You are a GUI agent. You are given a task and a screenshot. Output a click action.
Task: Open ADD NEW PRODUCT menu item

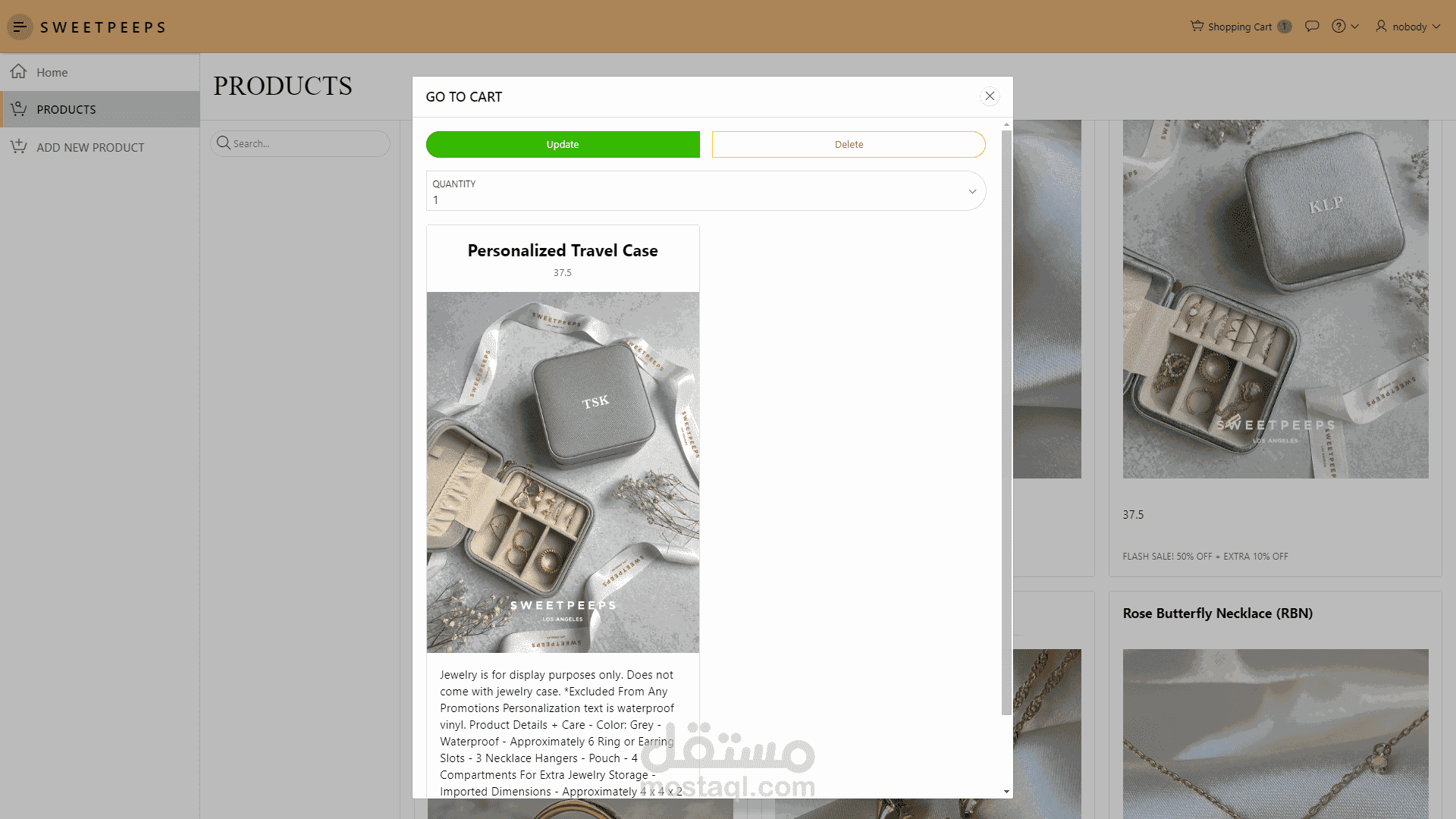[x=89, y=147]
